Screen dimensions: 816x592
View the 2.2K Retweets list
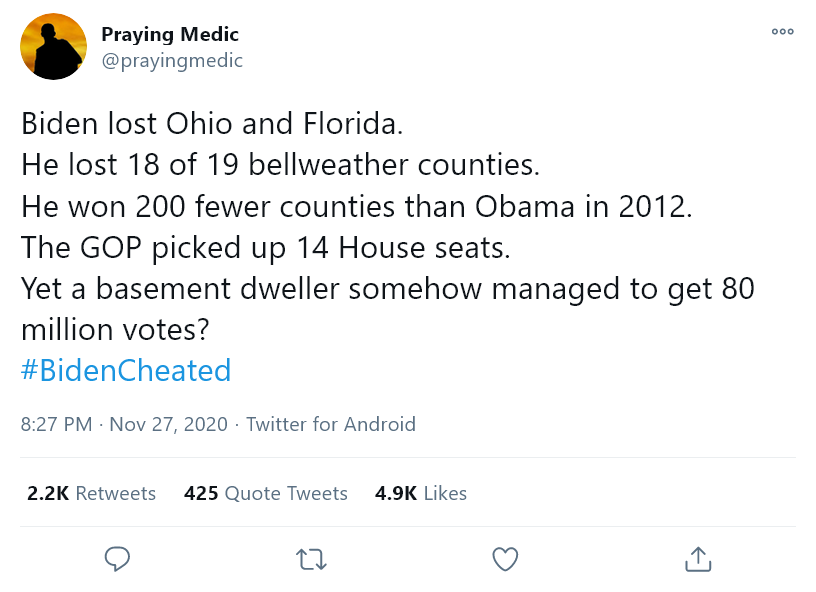(92, 493)
